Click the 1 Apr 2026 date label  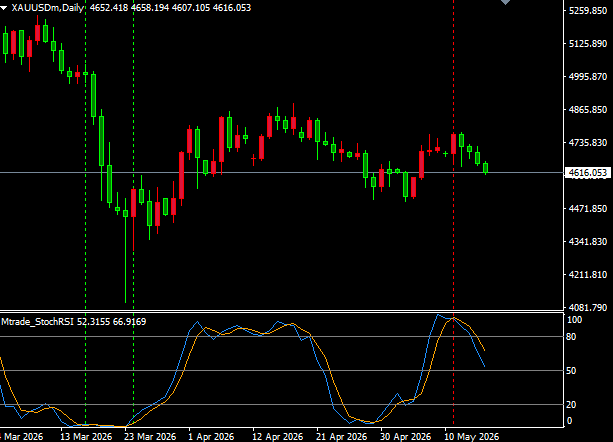tap(211, 436)
